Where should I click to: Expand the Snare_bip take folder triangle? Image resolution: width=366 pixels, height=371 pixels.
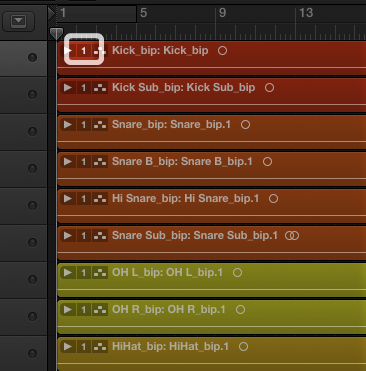(x=68, y=125)
